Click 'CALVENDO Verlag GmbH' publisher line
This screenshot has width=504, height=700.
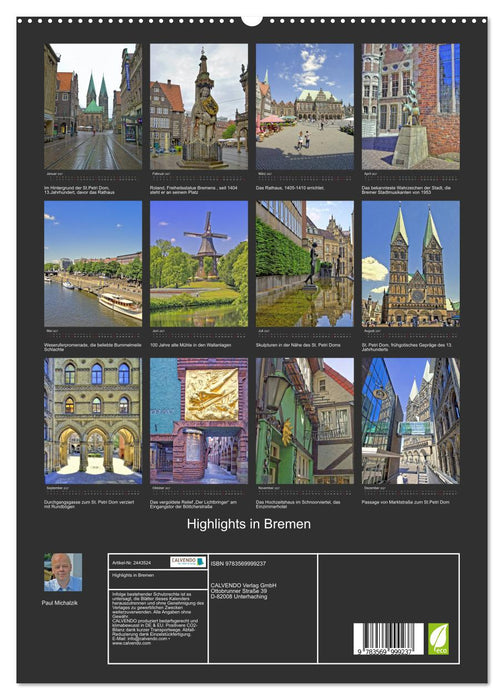pyautogui.click(x=243, y=585)
